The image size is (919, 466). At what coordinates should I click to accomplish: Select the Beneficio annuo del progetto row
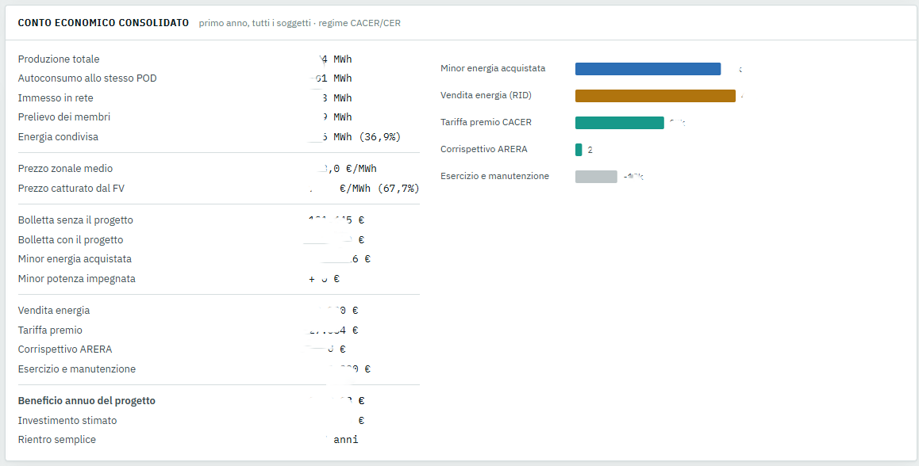tap(219, 401)
